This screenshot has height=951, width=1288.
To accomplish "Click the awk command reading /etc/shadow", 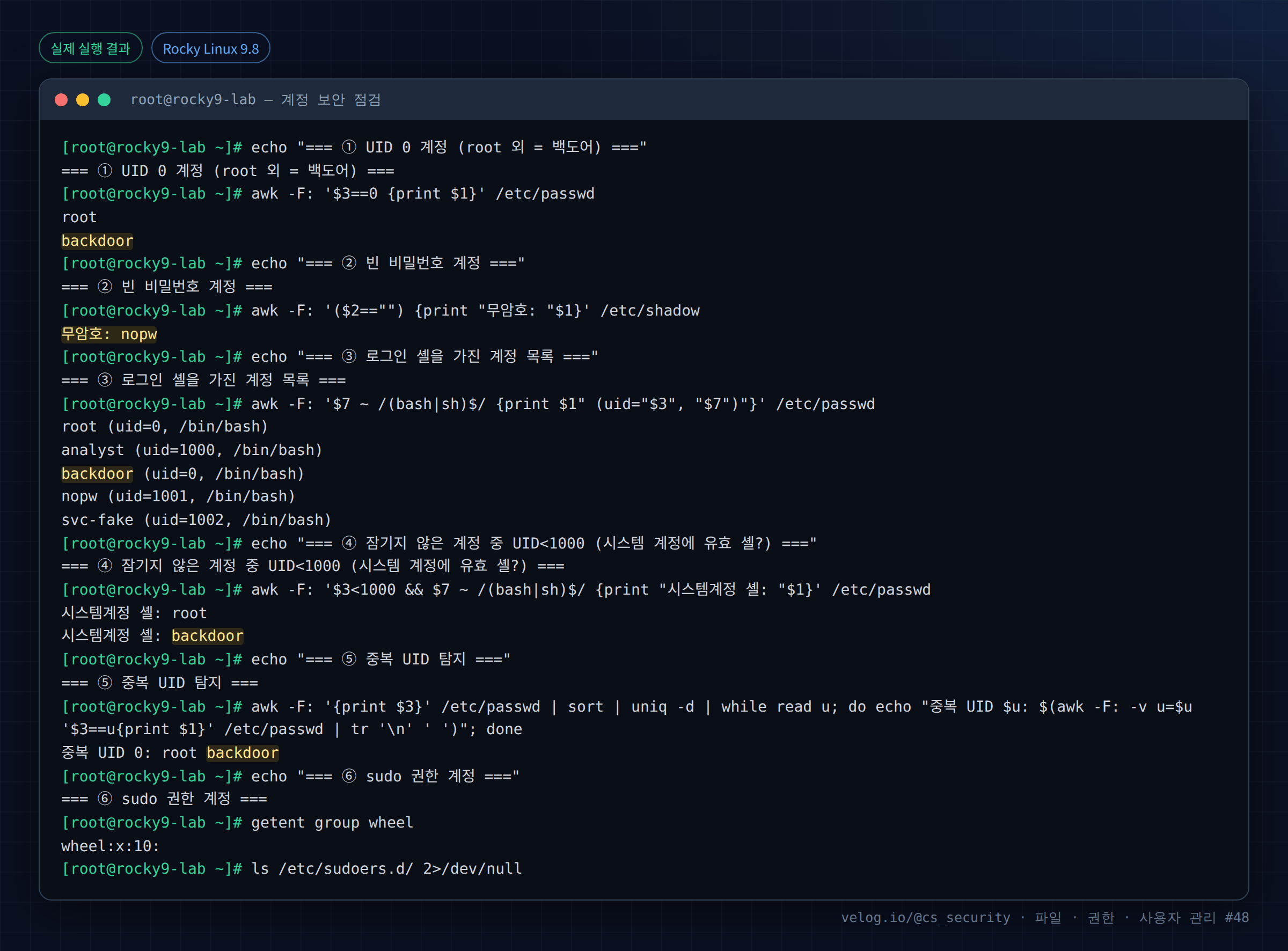I will click(x=475, y=310).
